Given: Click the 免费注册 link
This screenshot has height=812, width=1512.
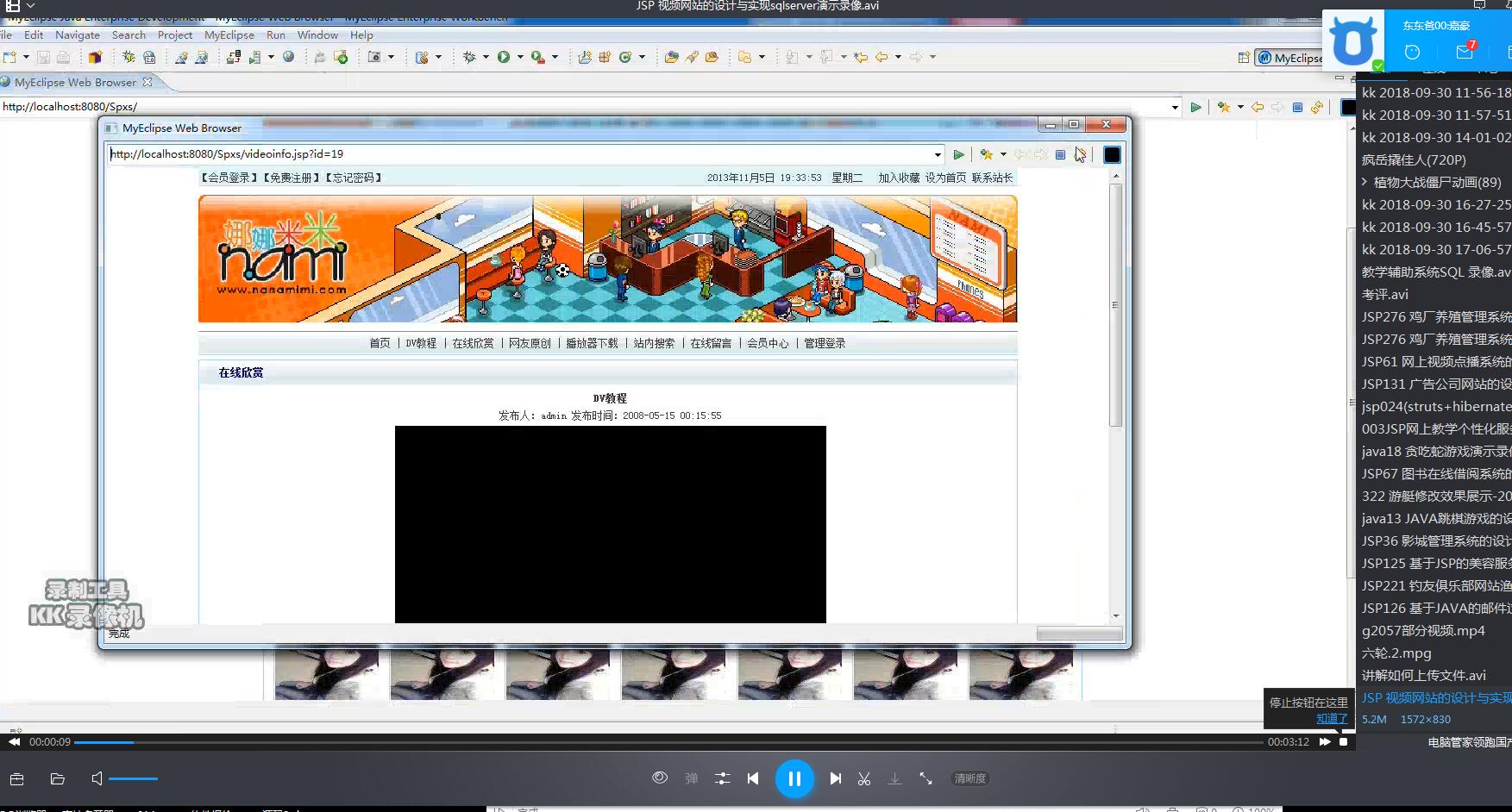Looking at the screenshot, I should [x=291, y=178].
